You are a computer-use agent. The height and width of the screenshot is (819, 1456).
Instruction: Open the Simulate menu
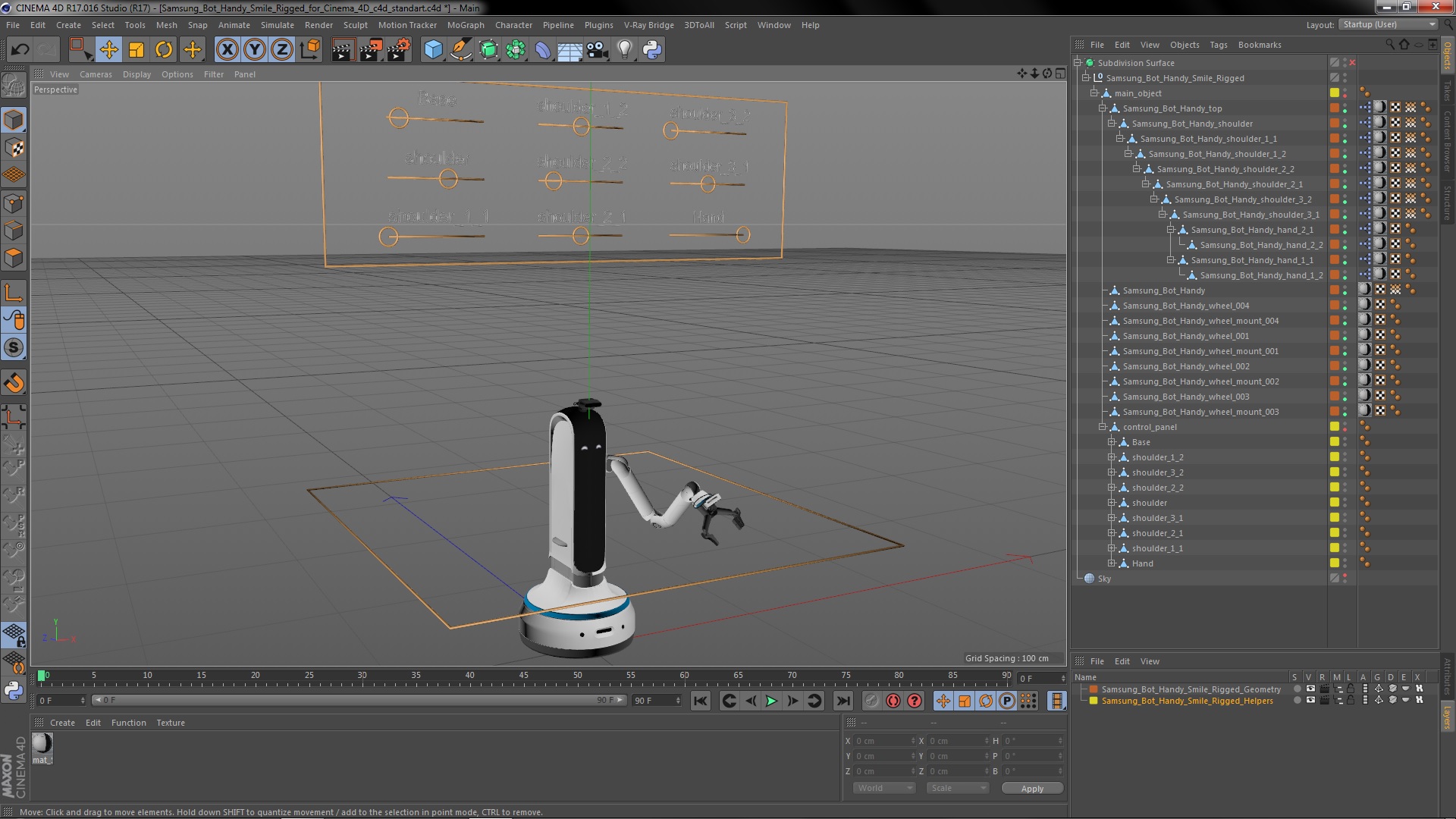point(278,25)
